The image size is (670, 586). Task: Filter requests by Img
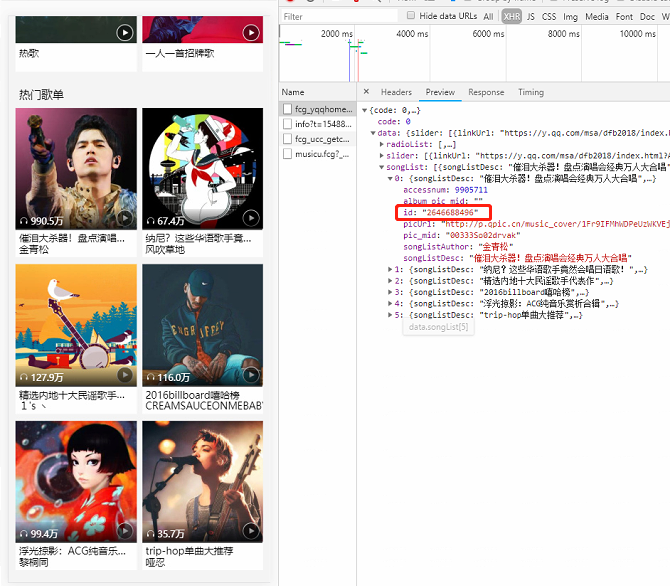(x=570, y=16)
